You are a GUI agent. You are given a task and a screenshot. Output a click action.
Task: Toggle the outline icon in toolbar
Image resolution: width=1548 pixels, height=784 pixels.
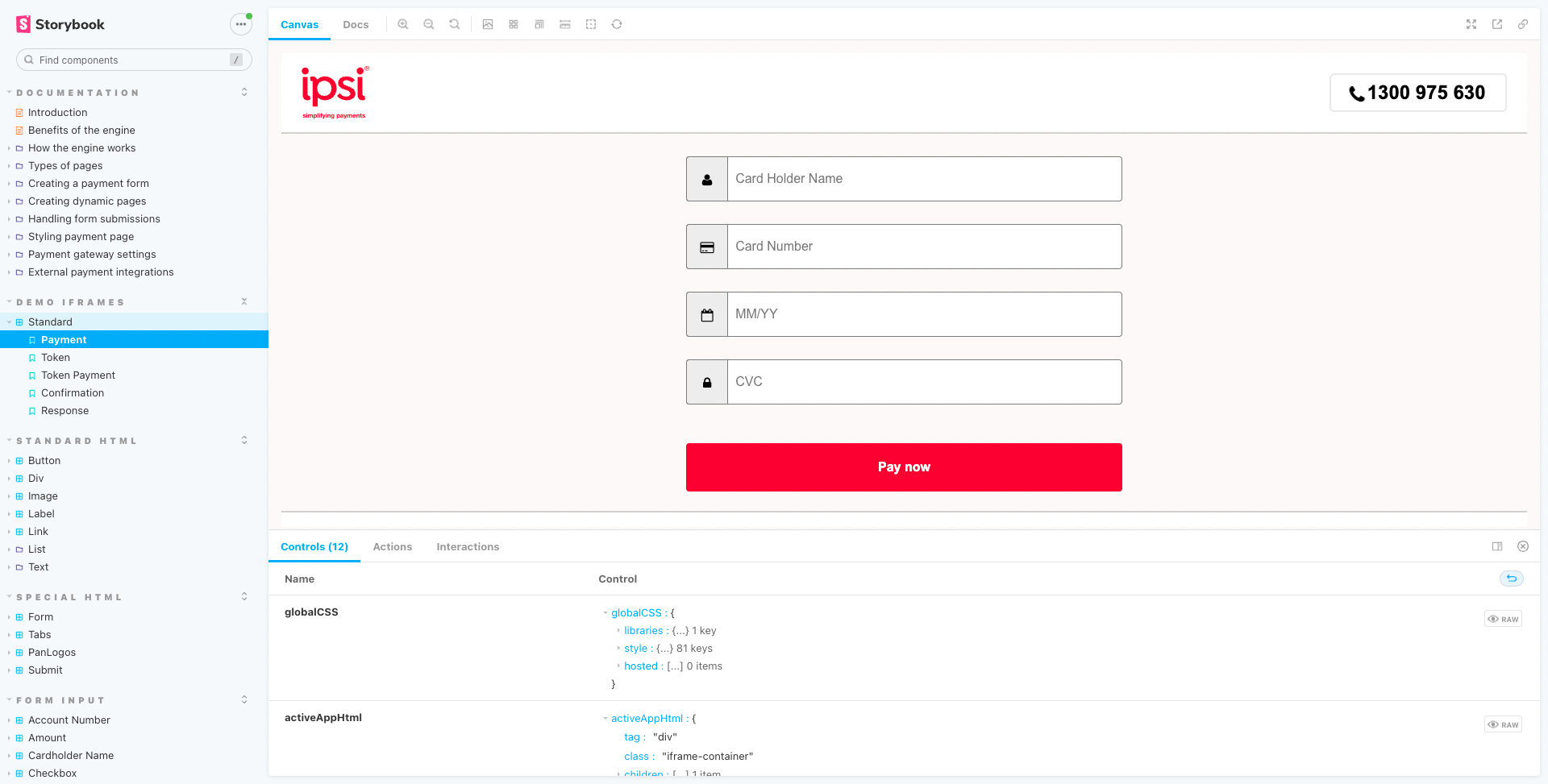(x=591, y=24)
